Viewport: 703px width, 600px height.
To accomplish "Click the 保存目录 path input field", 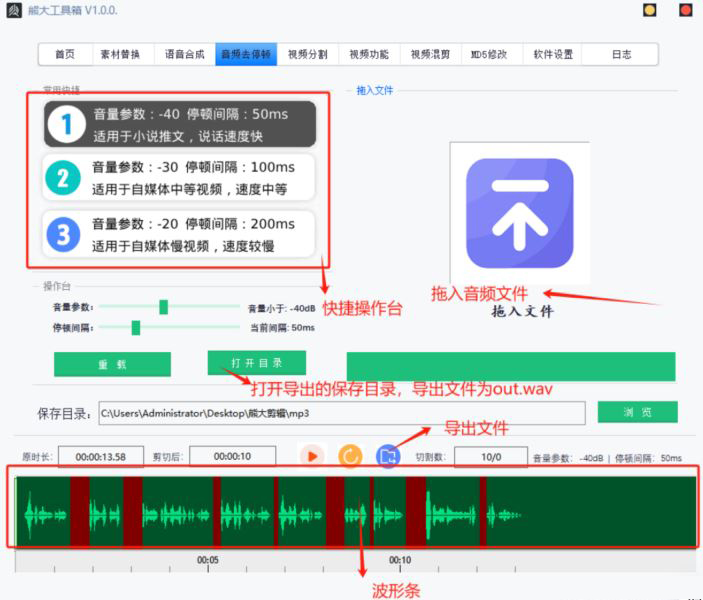I will 342,413.
